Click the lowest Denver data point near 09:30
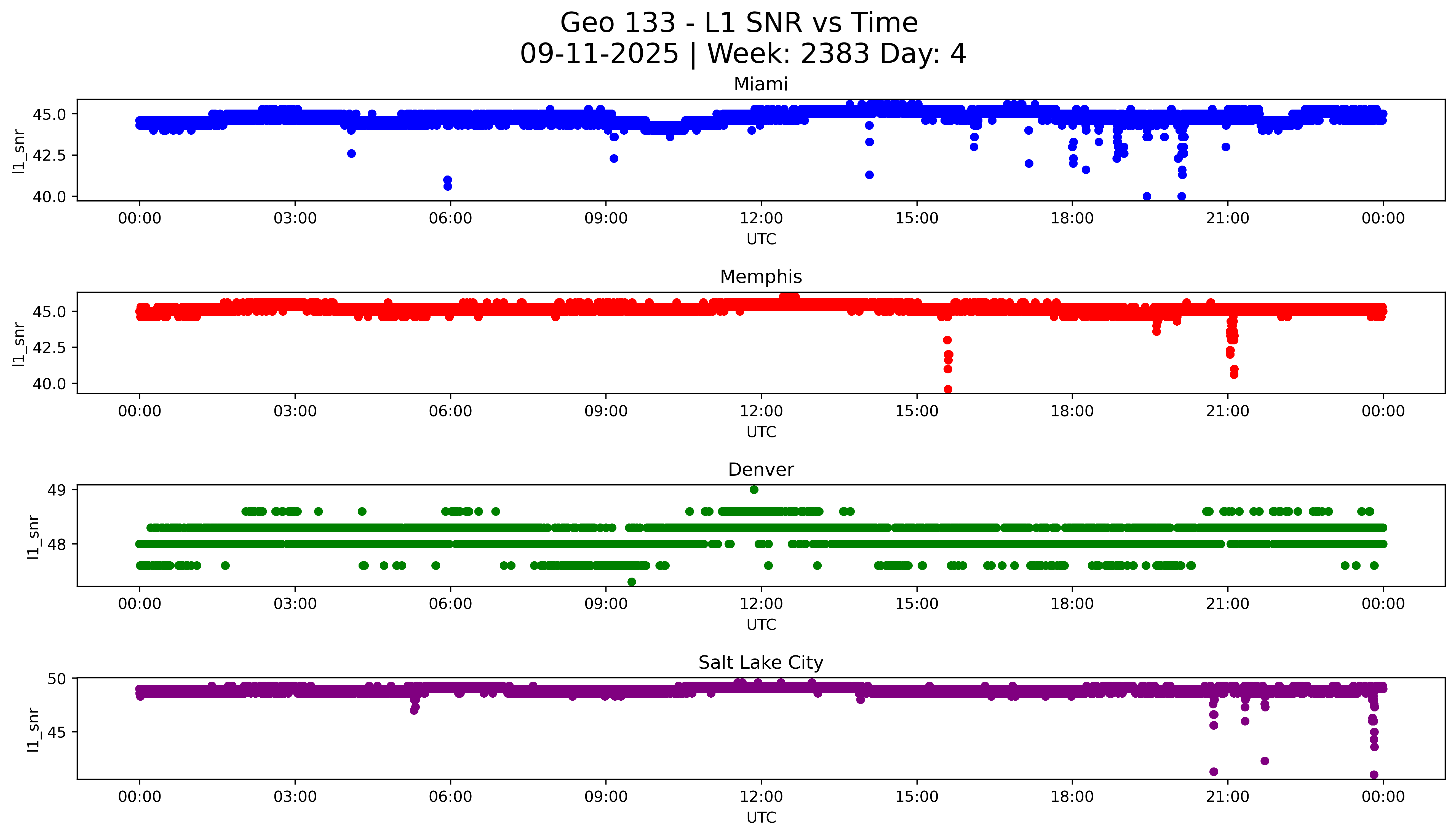The image size is (1456, 837). pyautogui.click(x=631, y=582)
